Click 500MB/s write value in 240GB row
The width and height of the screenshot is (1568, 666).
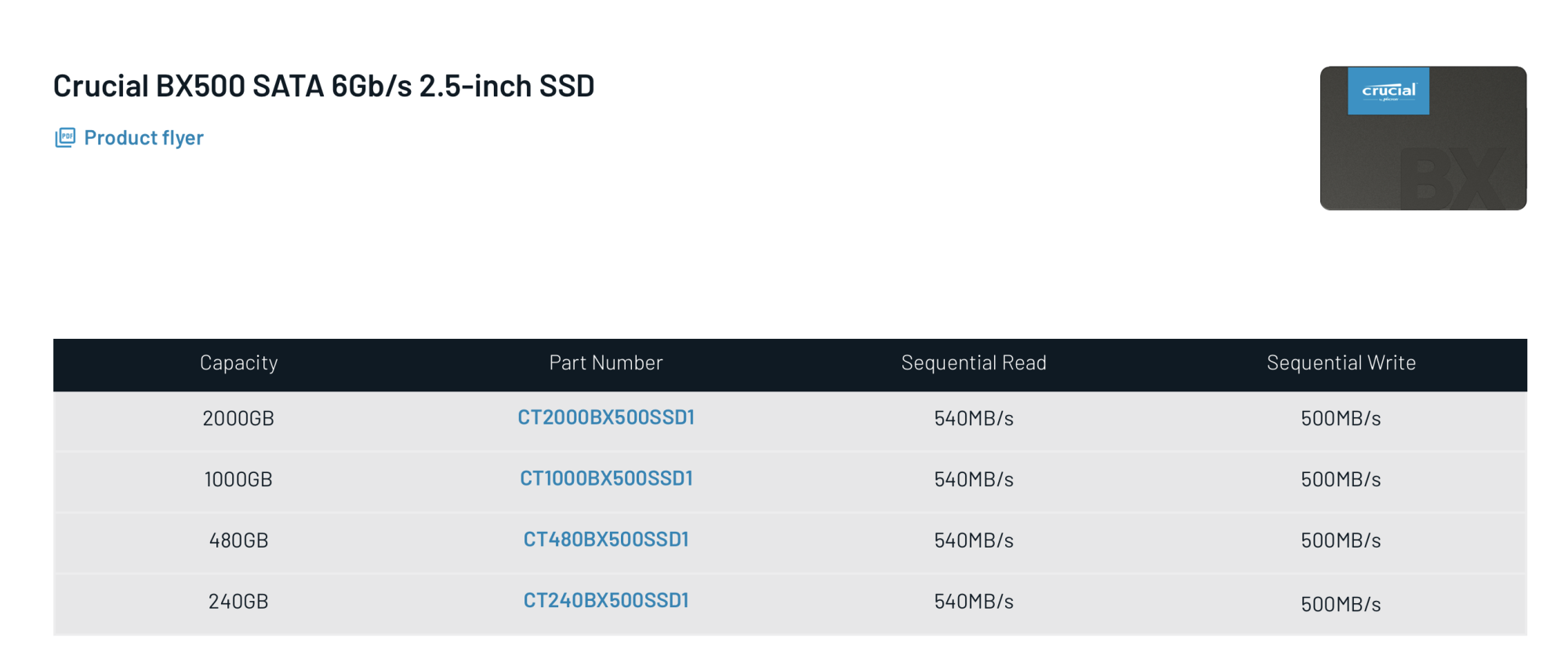tap(1341, 604)
